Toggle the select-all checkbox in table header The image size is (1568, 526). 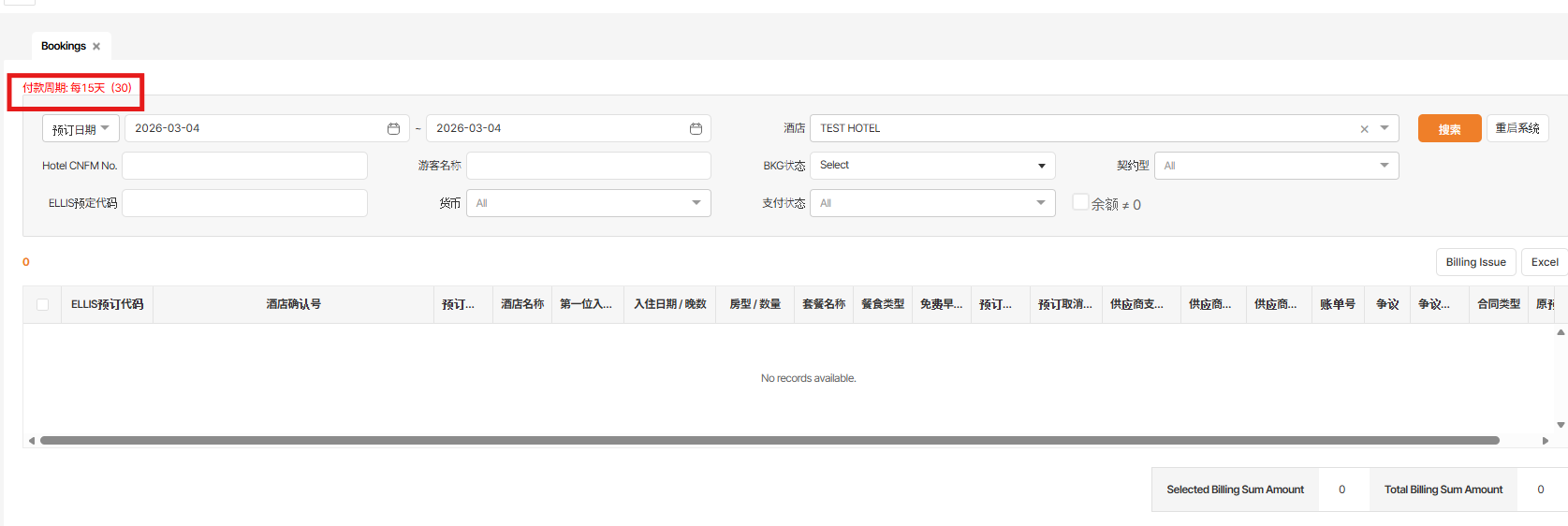[42, 304]
